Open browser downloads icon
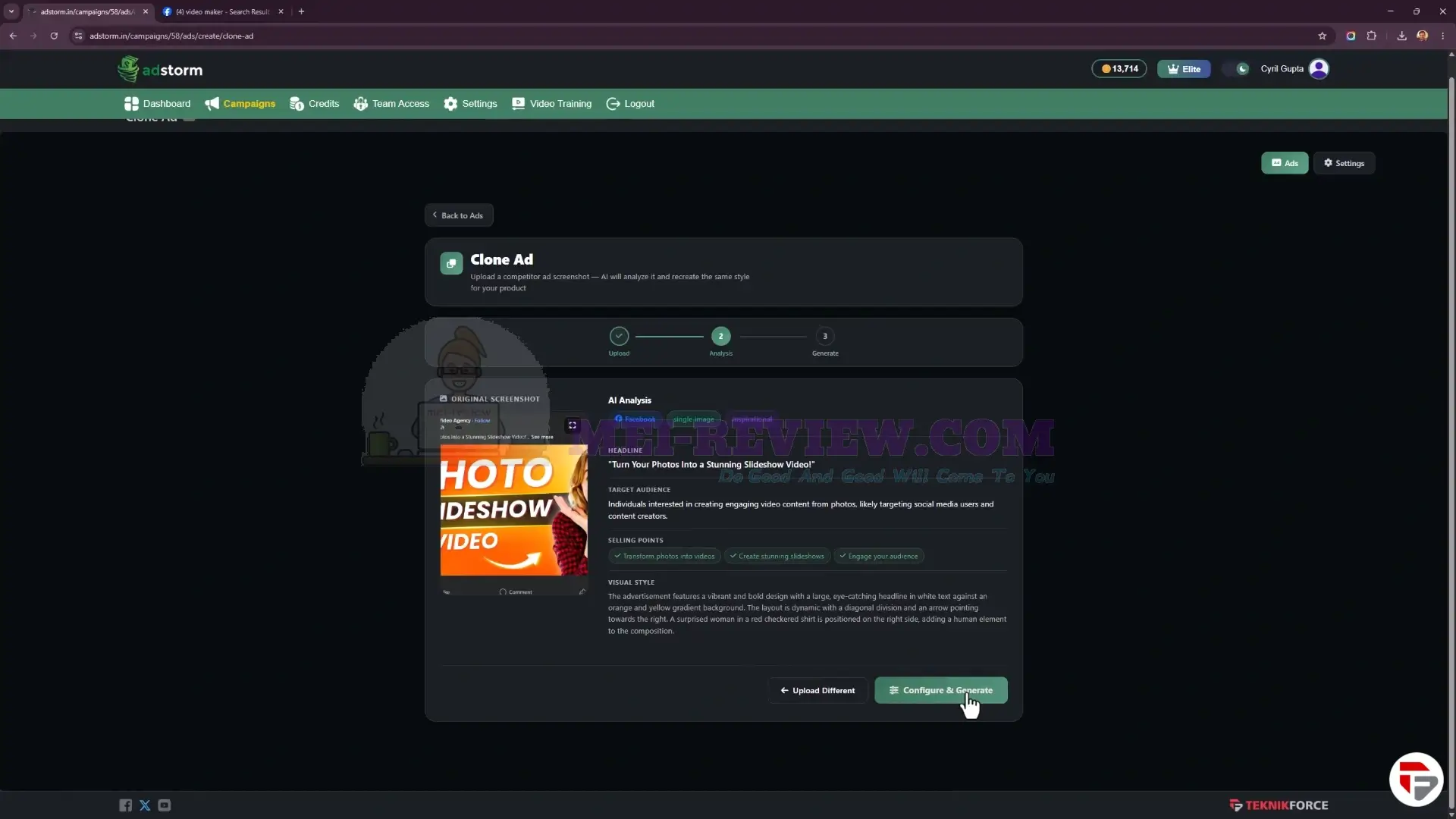Viewport: 1456px width, 819px height. click(1401, 36)
